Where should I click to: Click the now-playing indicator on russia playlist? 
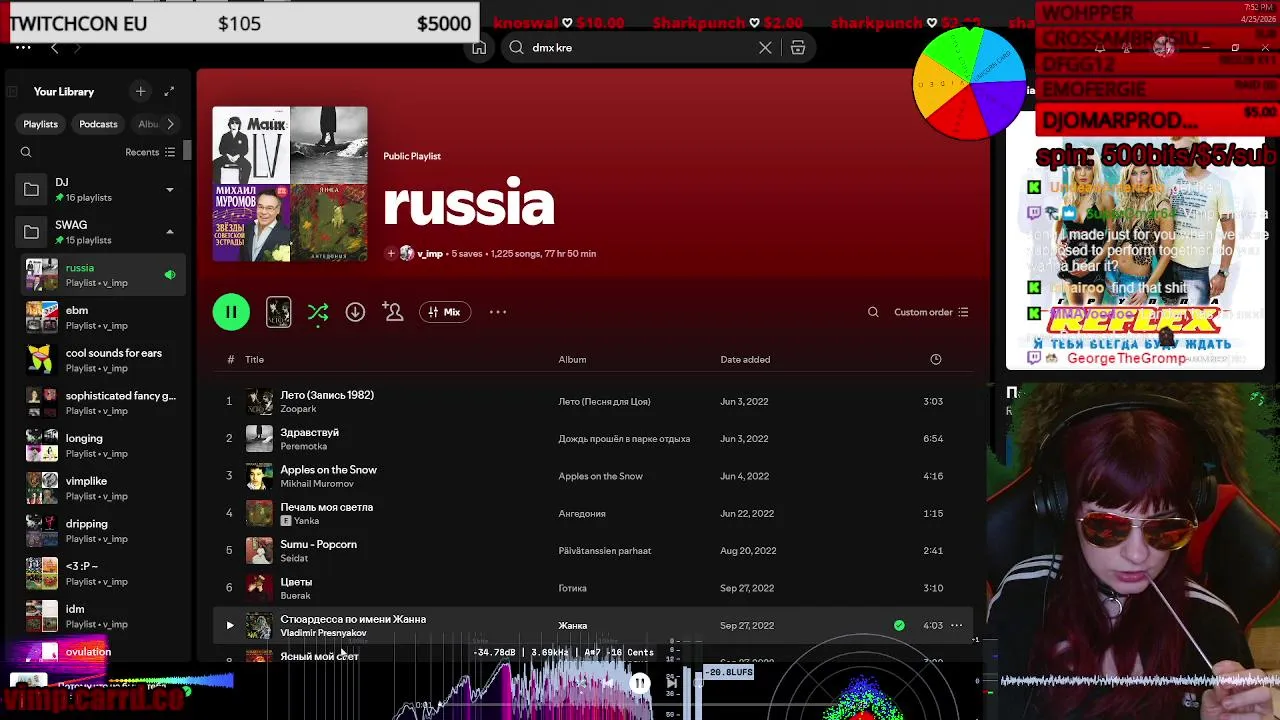pos(169,275)
